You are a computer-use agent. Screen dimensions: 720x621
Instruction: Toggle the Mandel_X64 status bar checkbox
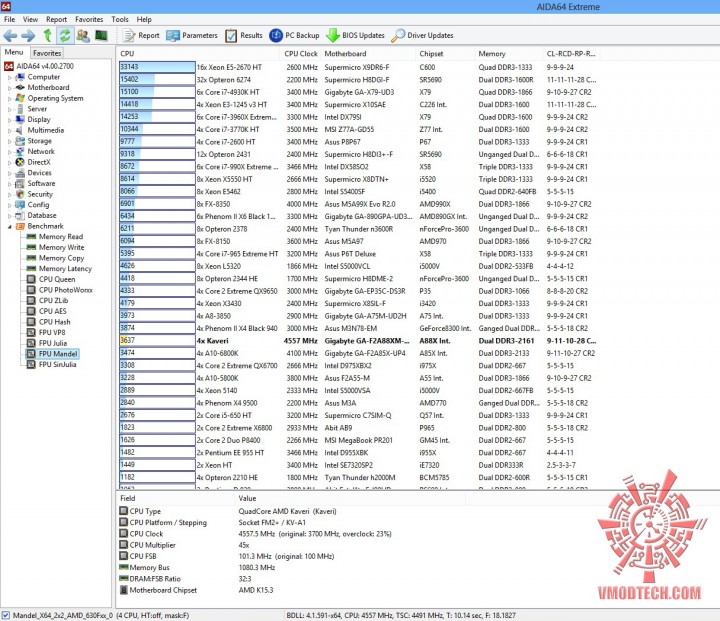pos(6,615)
